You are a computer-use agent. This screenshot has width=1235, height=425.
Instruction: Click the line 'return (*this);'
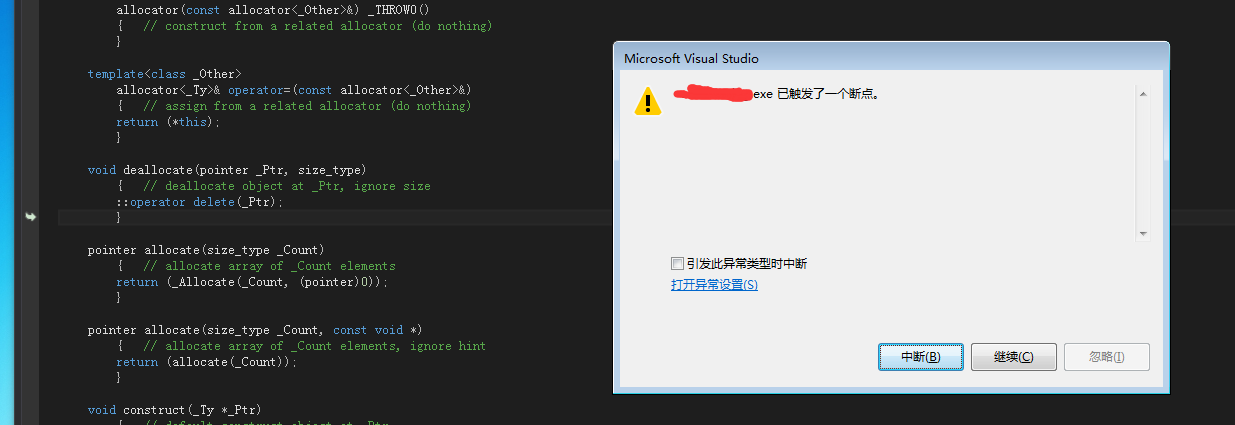[167, 122]
